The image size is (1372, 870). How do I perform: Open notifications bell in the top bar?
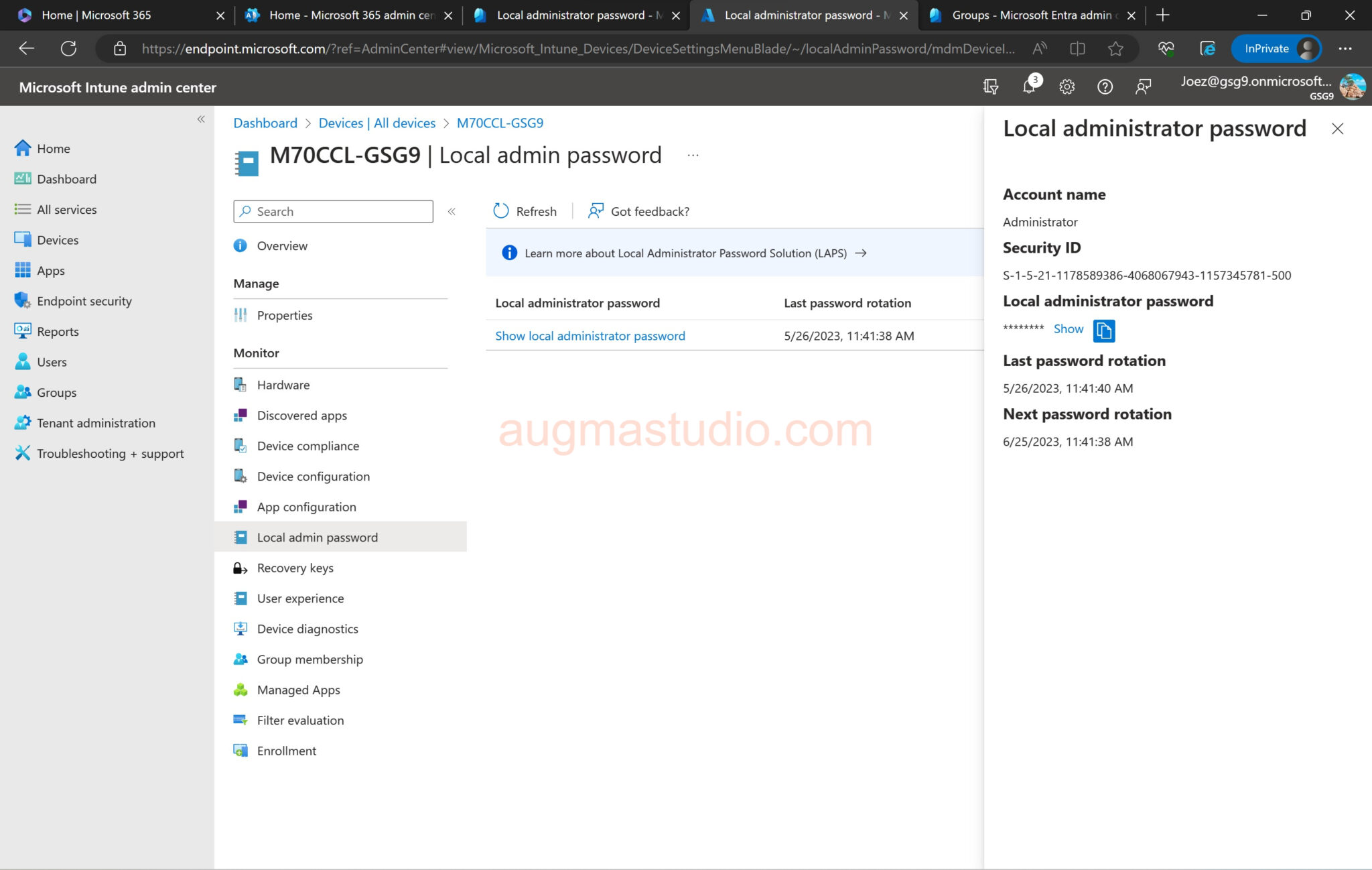coord(1029,86)
